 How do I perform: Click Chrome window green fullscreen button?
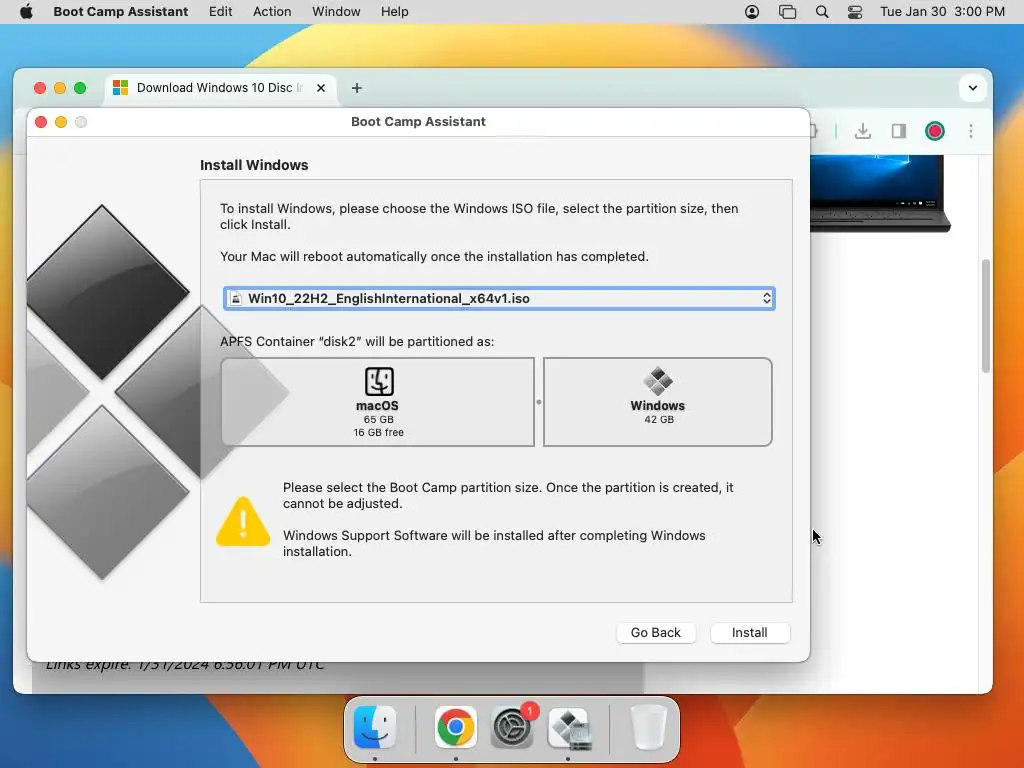tap(80, 88)
